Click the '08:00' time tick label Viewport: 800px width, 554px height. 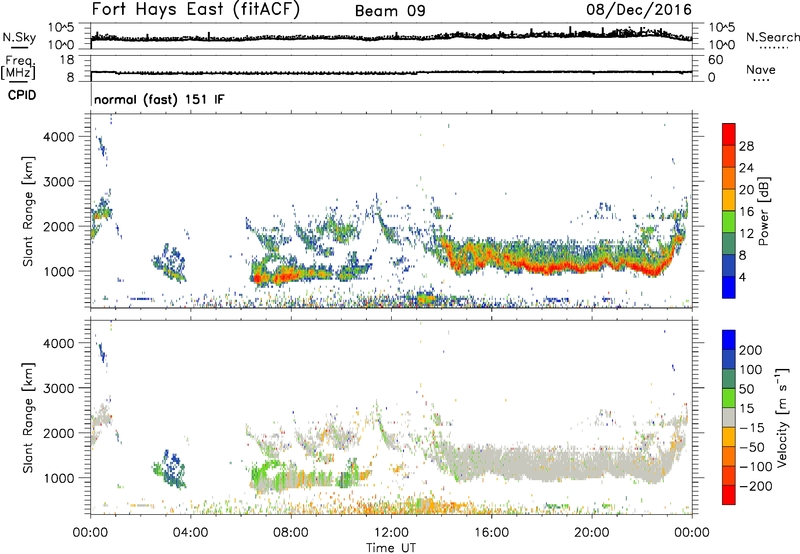291,533
